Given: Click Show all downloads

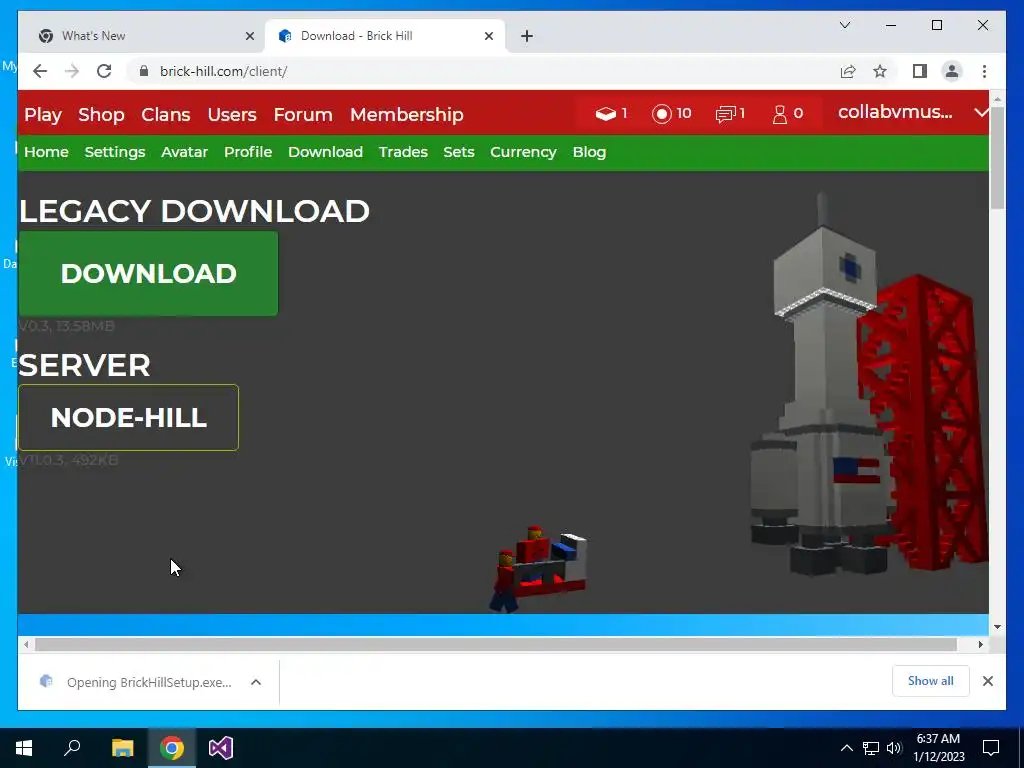Looking at the screenshot, I should click(x=931, y=681).
